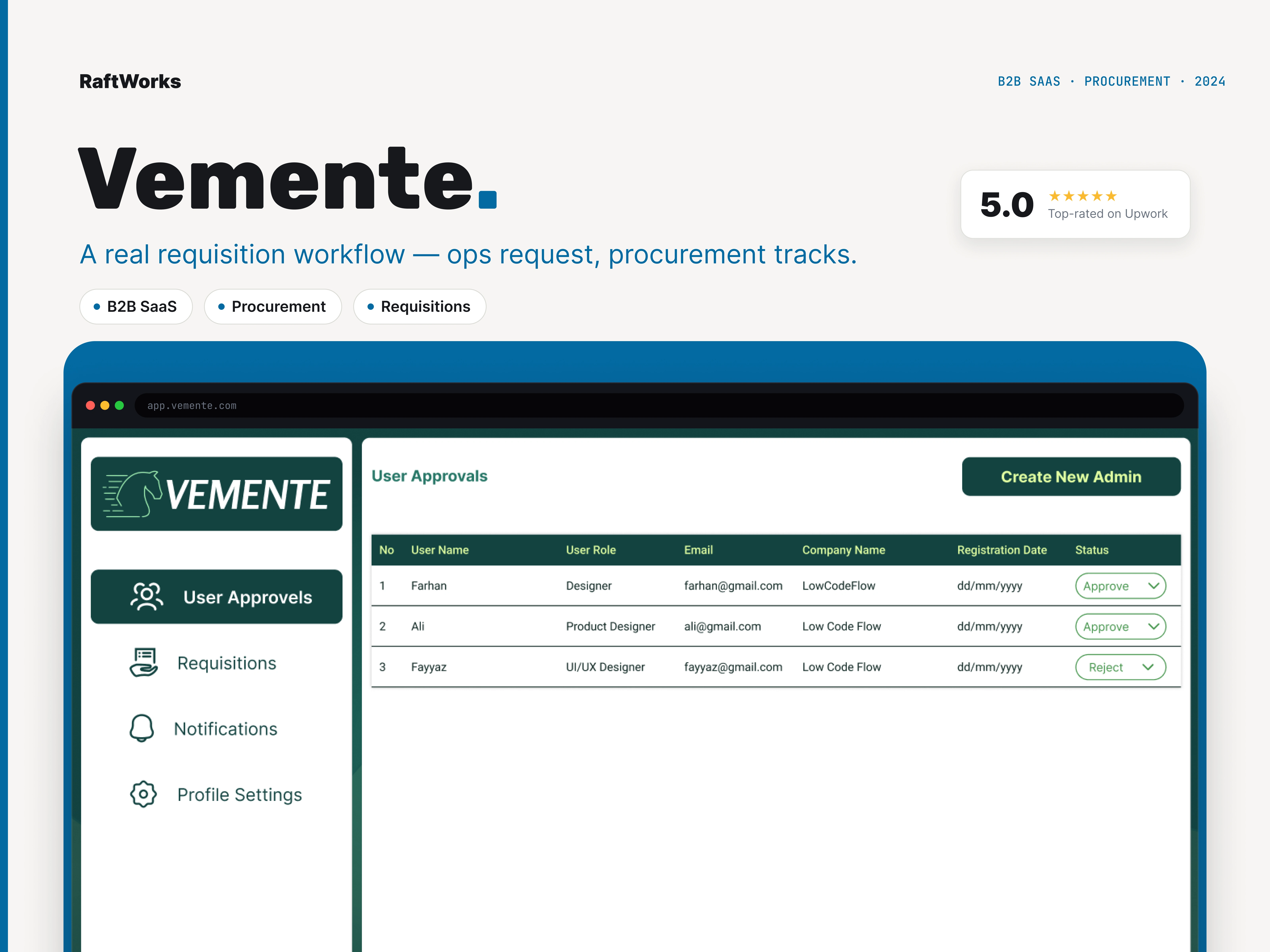1270x952 pixels.
Task: Click Fayyaz's dd/mm/yyyy registration date
Action: pos(990,667)
